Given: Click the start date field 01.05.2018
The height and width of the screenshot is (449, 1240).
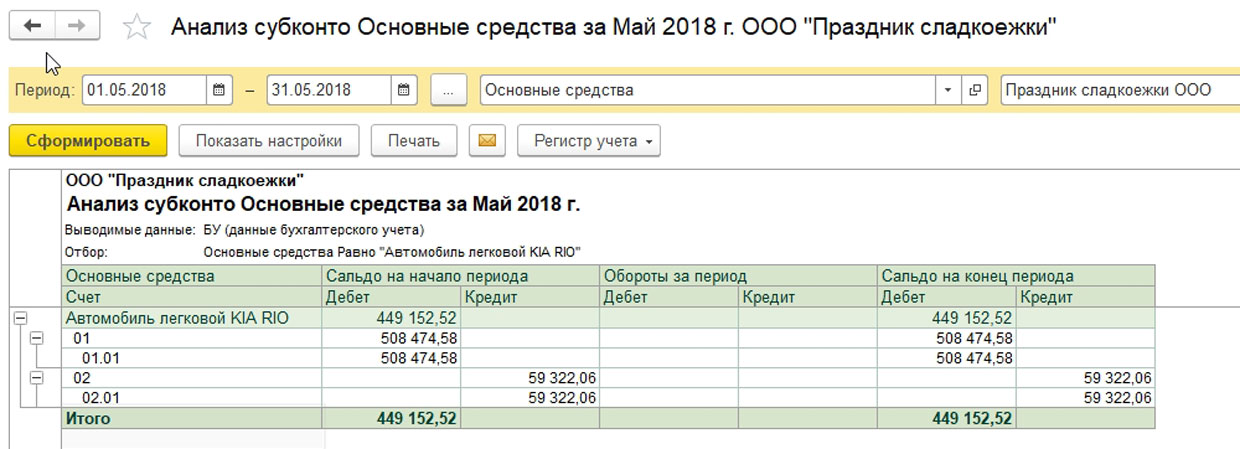Looking at the screenshot, I should tap(146, 89).
